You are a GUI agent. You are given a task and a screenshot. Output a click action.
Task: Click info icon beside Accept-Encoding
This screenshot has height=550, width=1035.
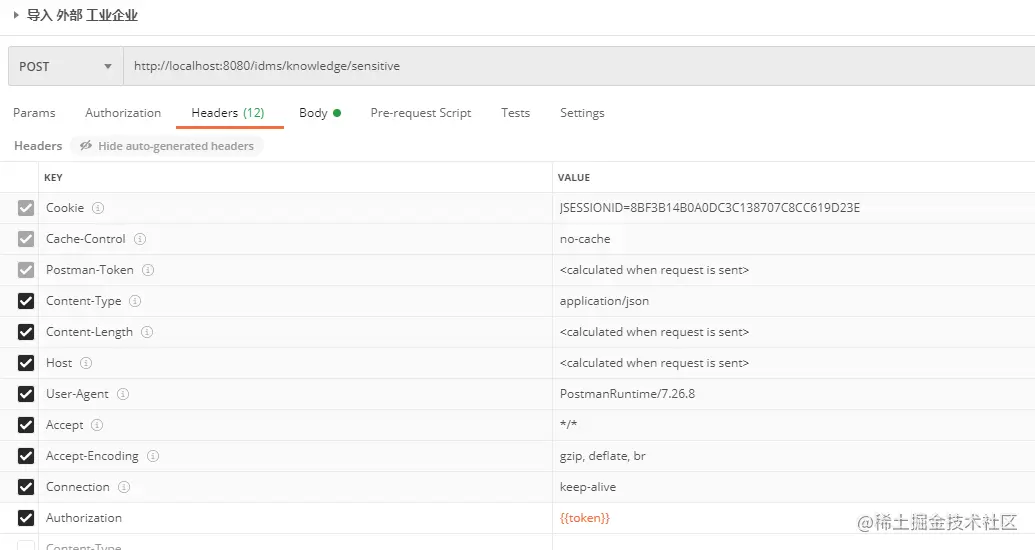pyautogui.click(x=153, y=456)
